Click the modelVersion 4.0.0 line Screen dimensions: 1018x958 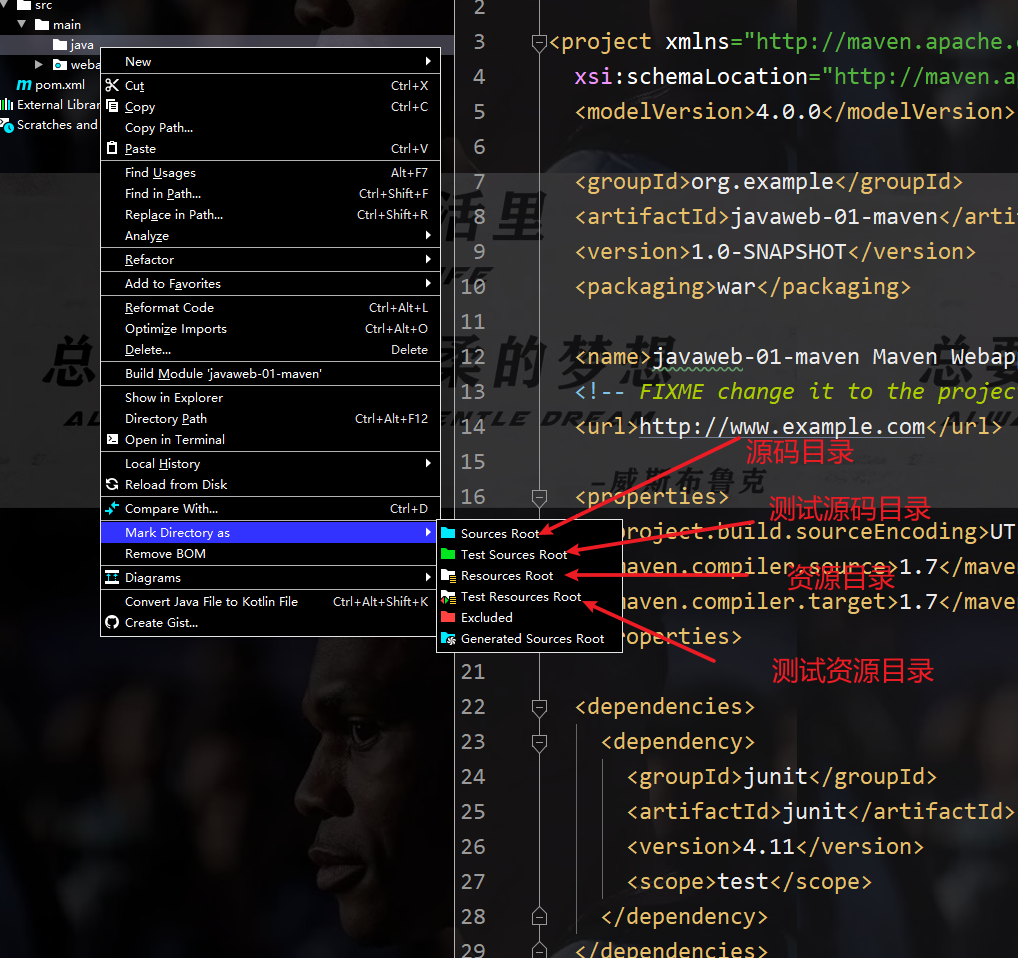pos(795,112)
